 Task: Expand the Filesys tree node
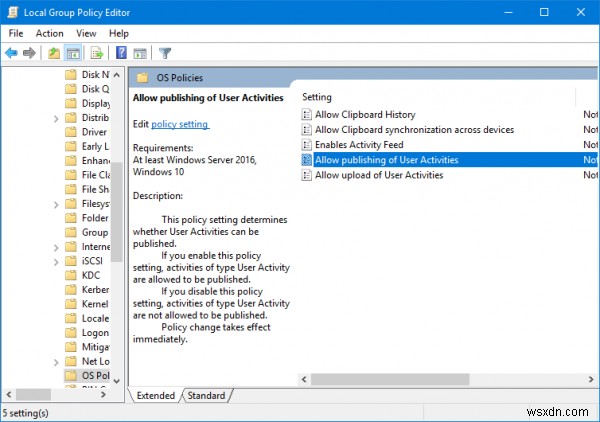[56, 205]
